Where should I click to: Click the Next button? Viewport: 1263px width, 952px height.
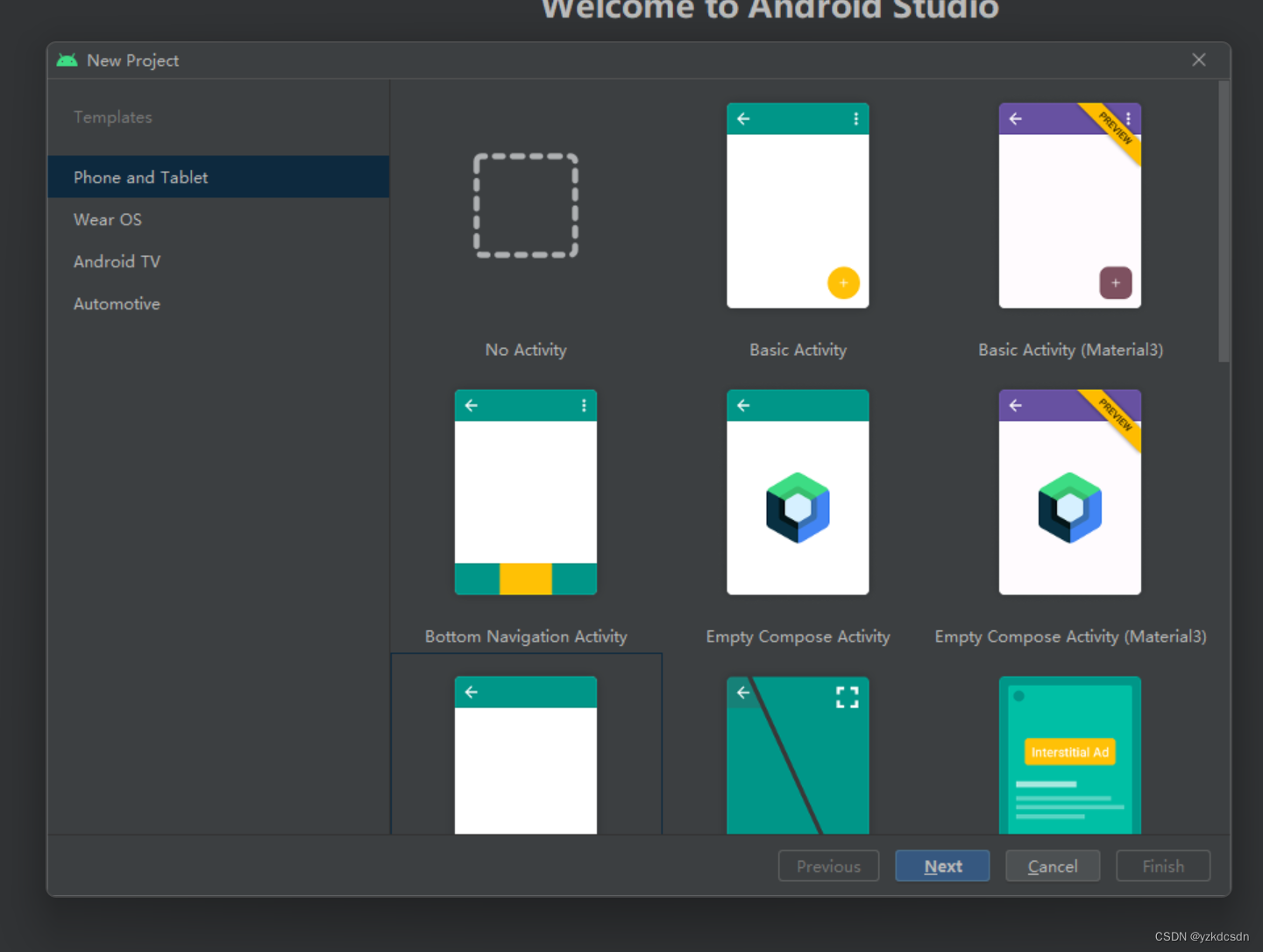pos(942,866)
